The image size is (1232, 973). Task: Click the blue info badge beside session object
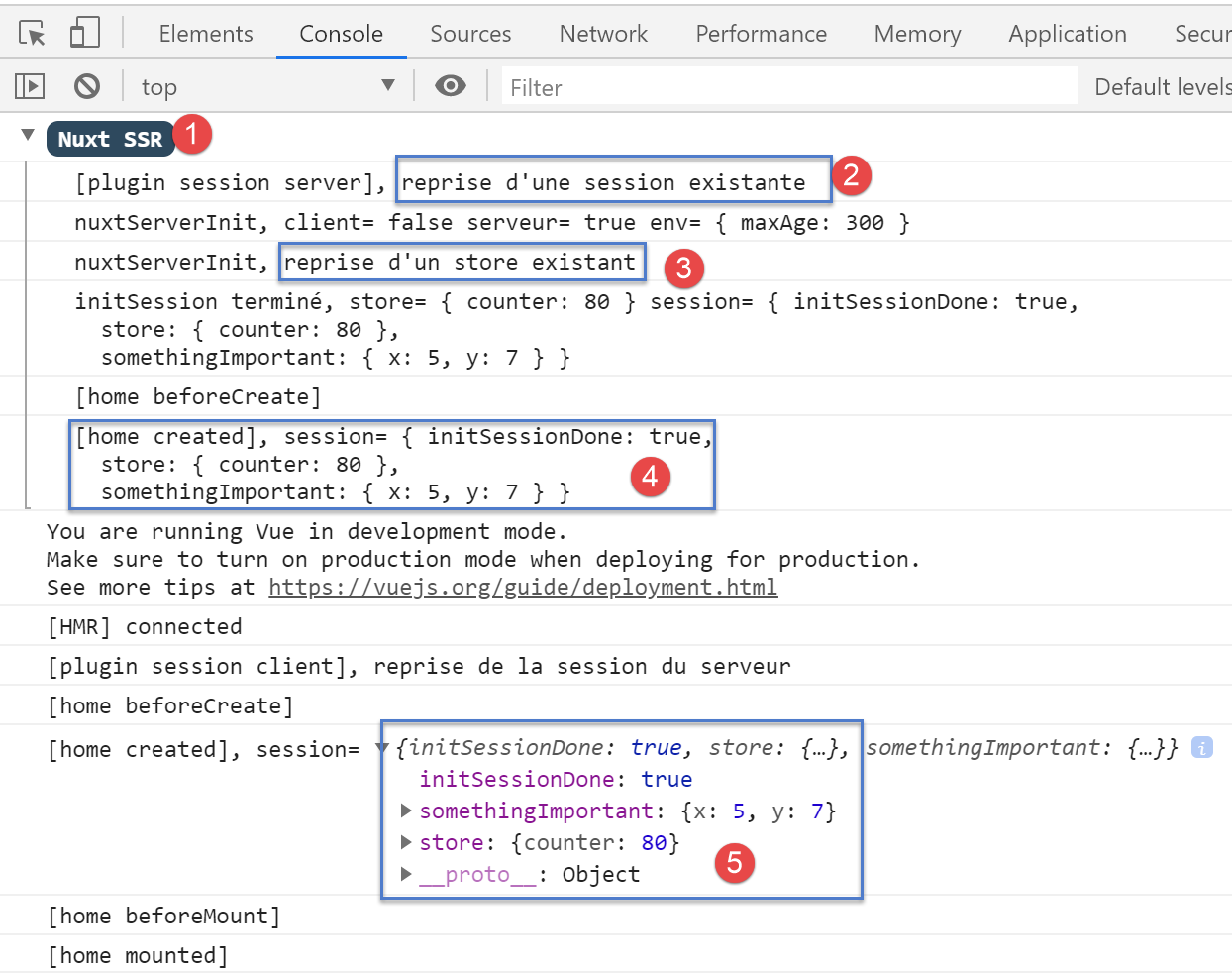1201,748
